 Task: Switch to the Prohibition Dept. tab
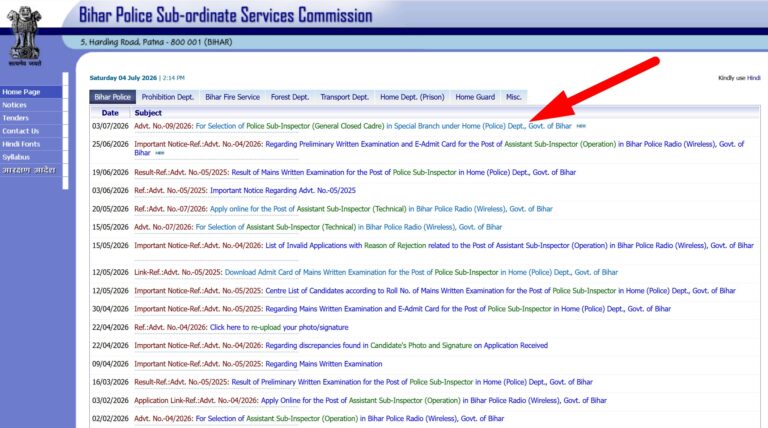[x=168, y=97]
